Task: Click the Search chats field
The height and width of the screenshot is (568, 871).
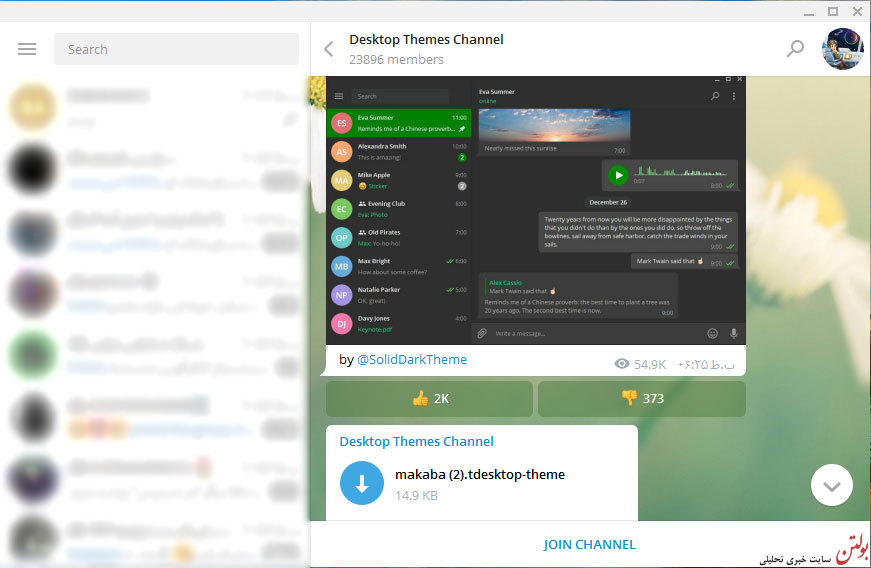Action: tap(176, 49)
